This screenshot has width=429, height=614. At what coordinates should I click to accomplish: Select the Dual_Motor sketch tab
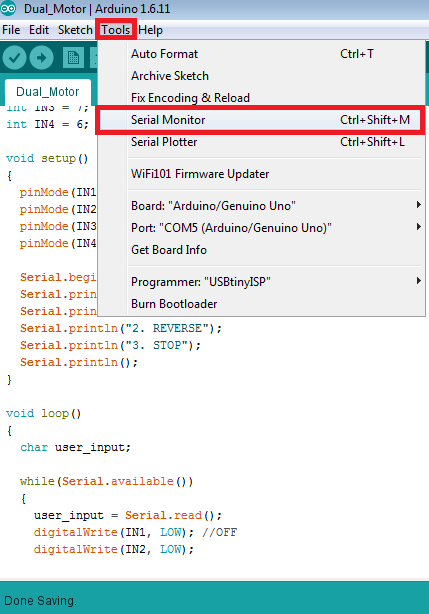pyautogui.click(x=48, y=92)
